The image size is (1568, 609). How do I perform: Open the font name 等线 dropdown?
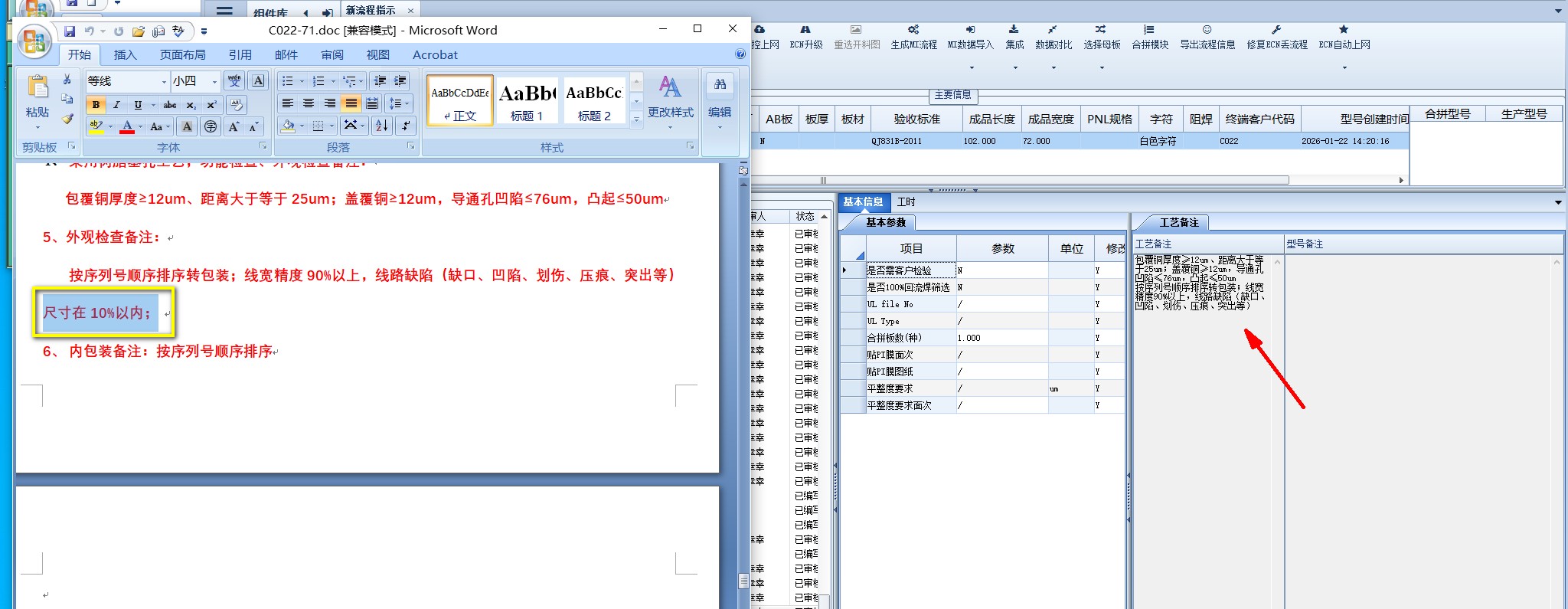164,81
